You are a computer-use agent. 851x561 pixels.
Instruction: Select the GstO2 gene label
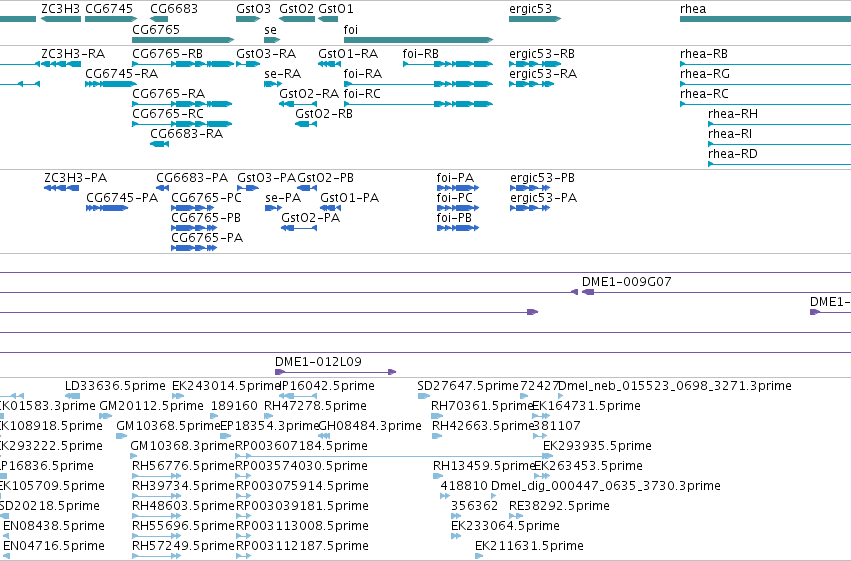point(296,9)
